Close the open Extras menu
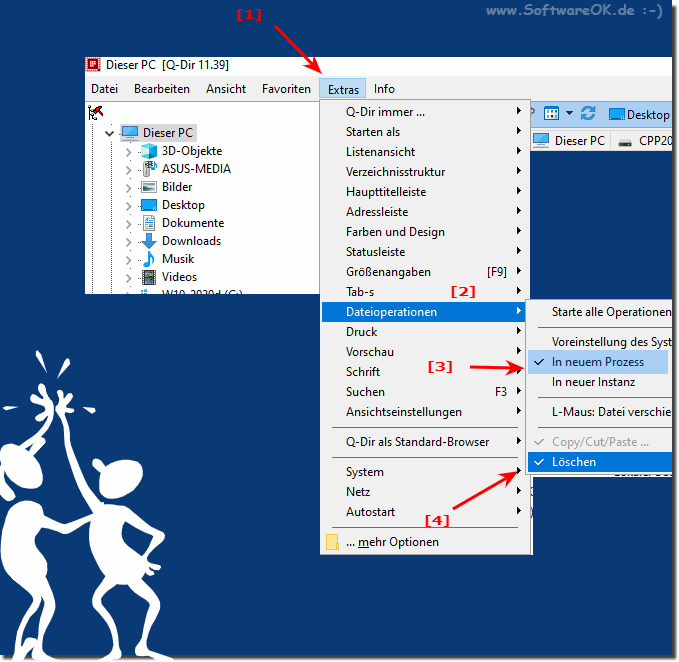 [343, 89]
